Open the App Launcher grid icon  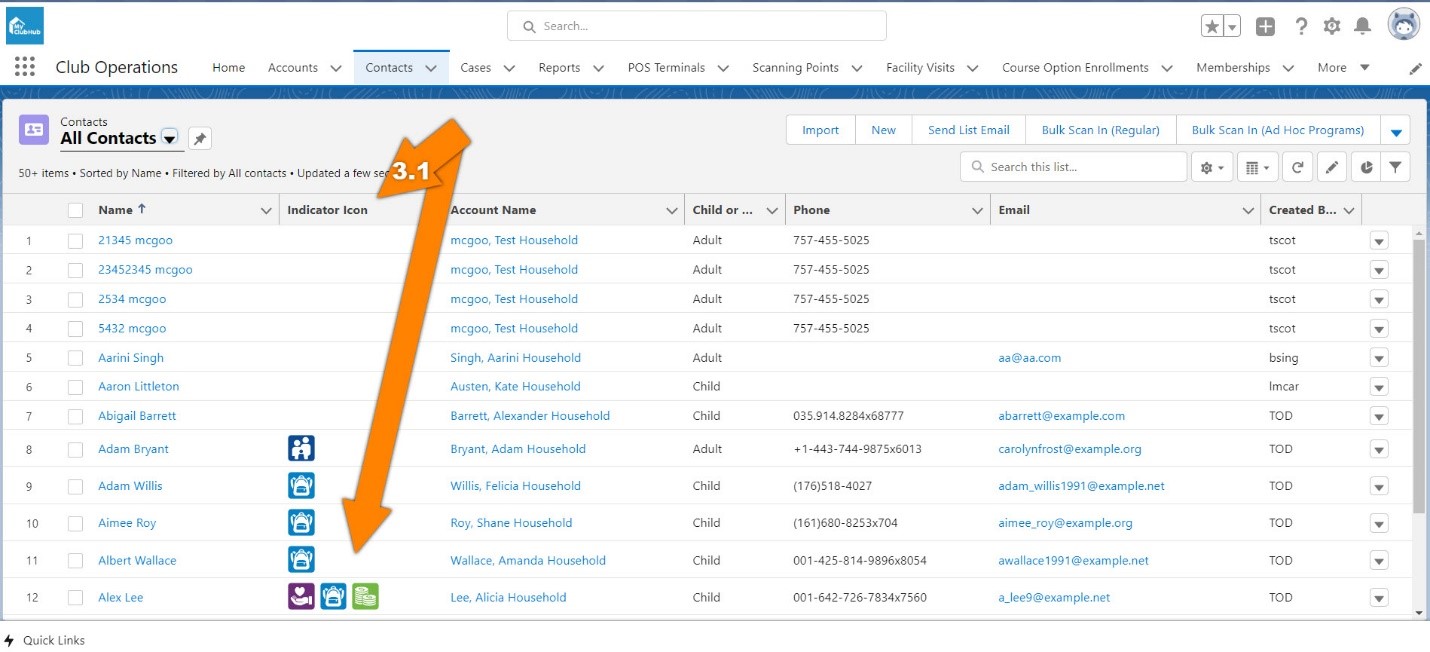click(x=25, y=67)
